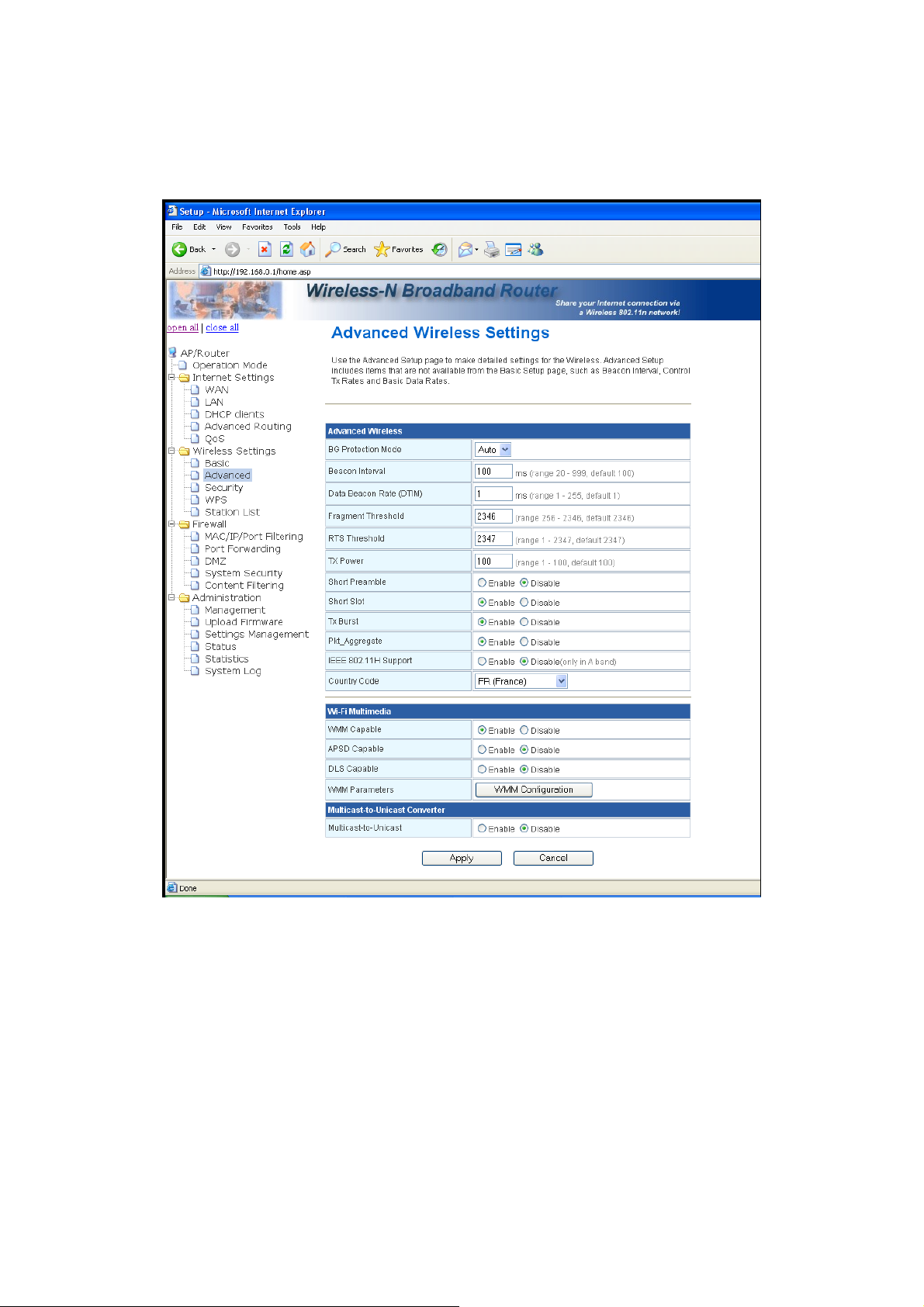
Task: Enable Short Preamble
Action: coord(482,583)
